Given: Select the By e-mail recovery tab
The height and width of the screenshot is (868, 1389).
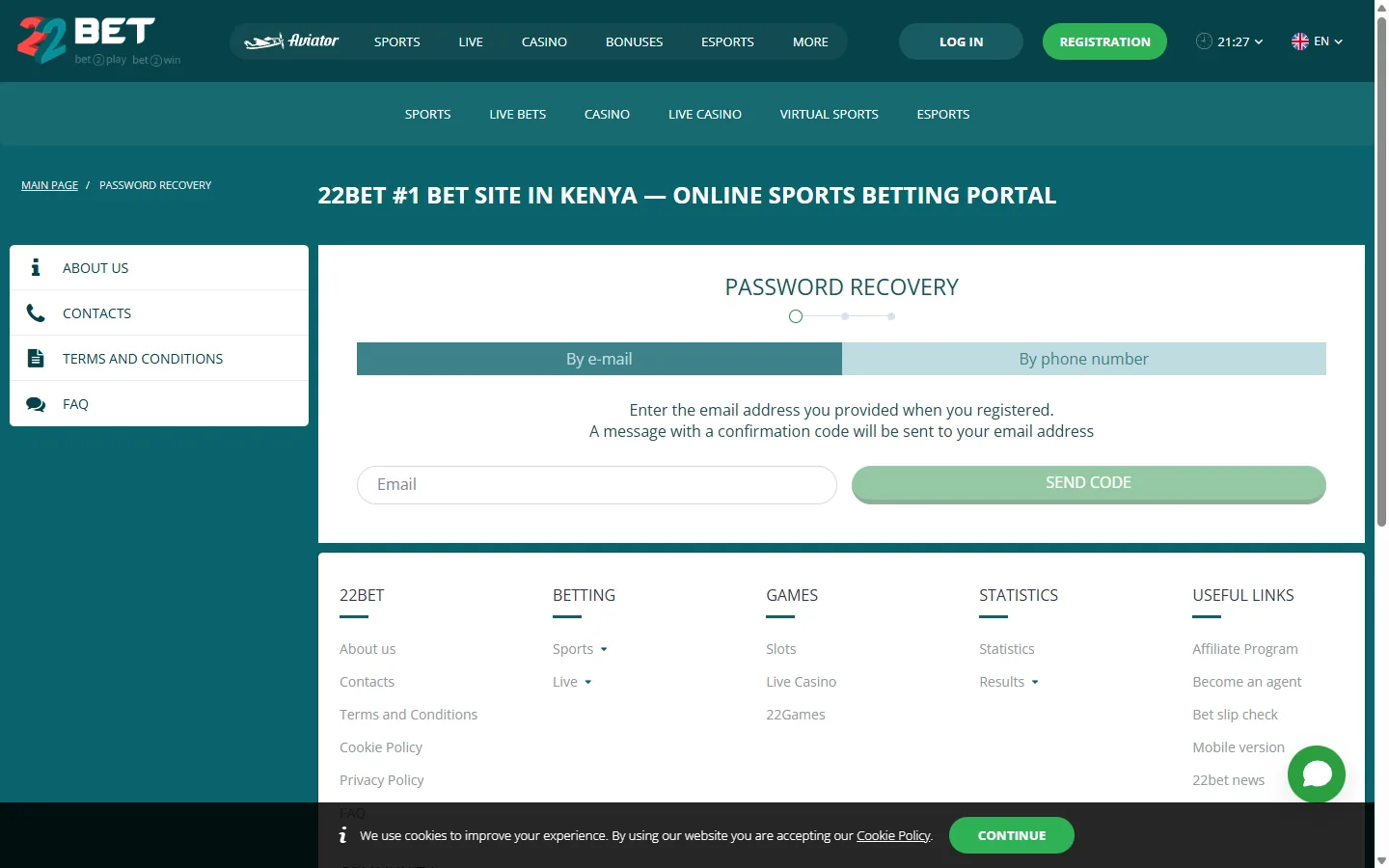Looking at the screenshot, I should (599, 359).
